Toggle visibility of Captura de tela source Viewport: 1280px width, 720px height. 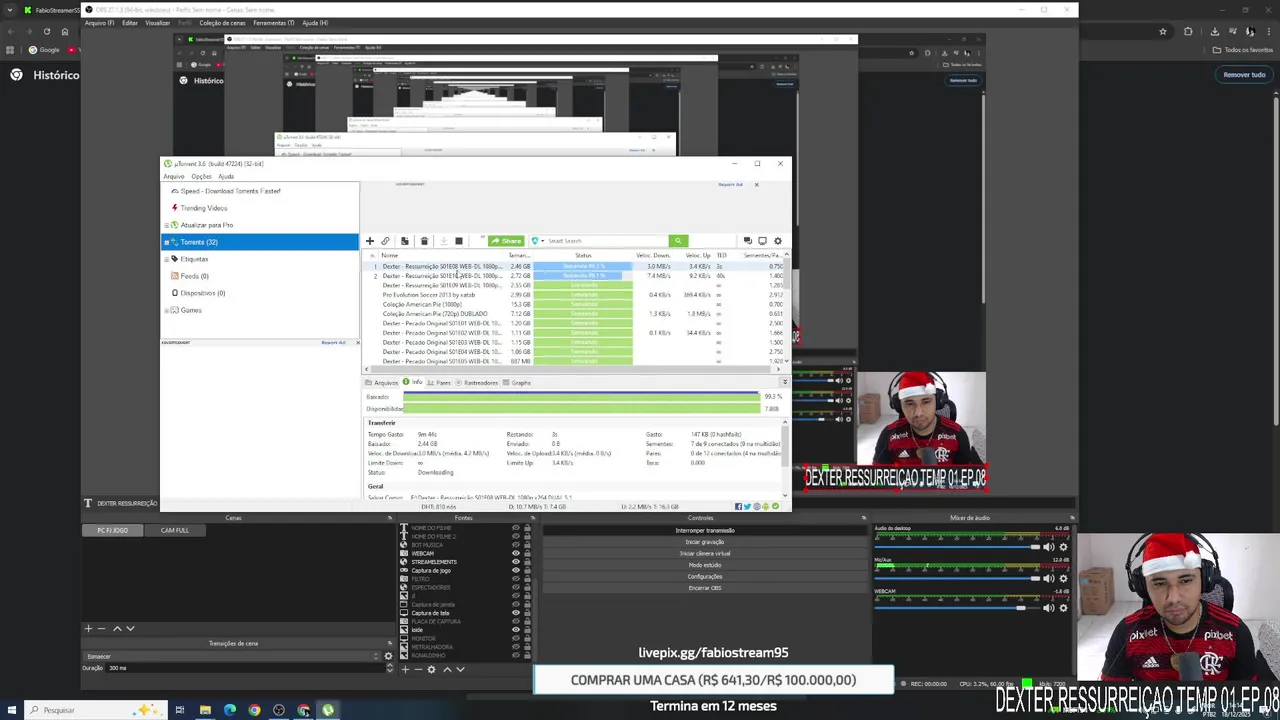tap(516, 613)
